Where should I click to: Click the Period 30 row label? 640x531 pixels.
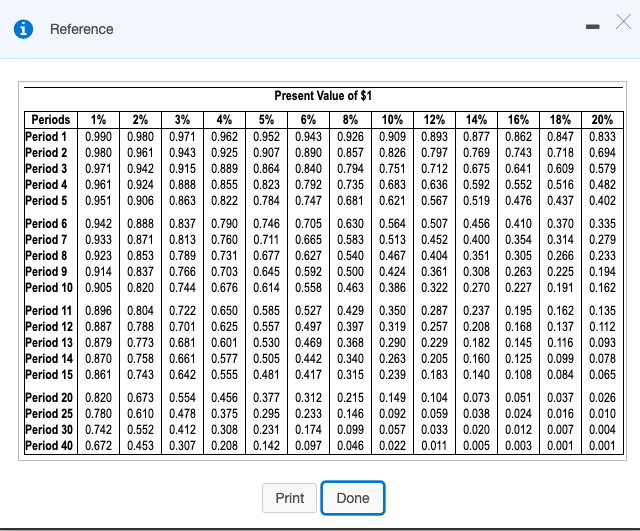click(49, 429)
